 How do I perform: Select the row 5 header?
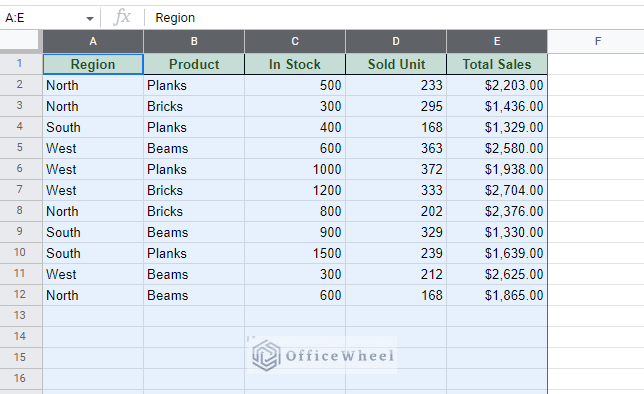tap(21, 147)
